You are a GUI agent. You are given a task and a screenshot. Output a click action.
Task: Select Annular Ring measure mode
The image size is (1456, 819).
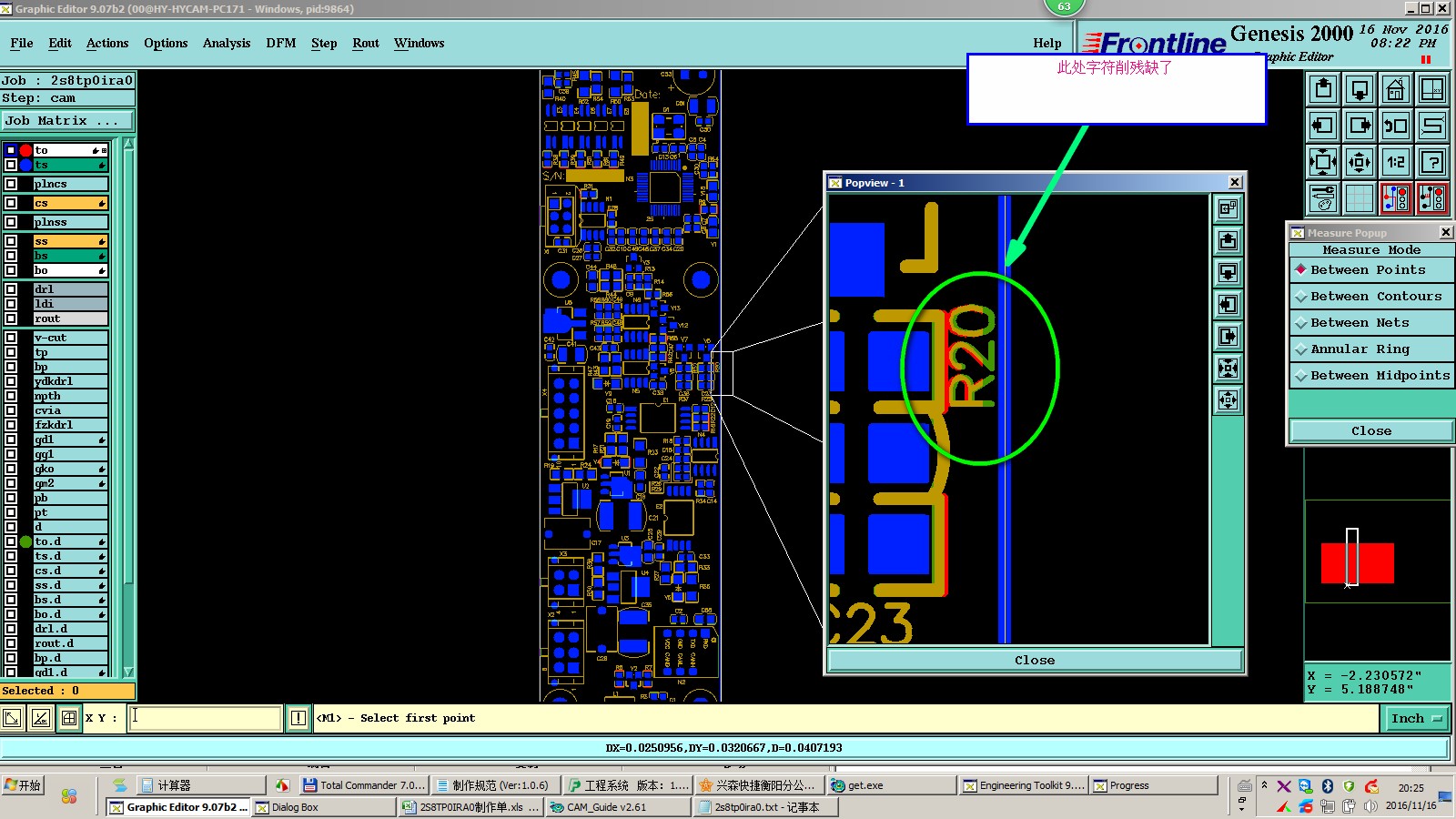pos(1371,349)
